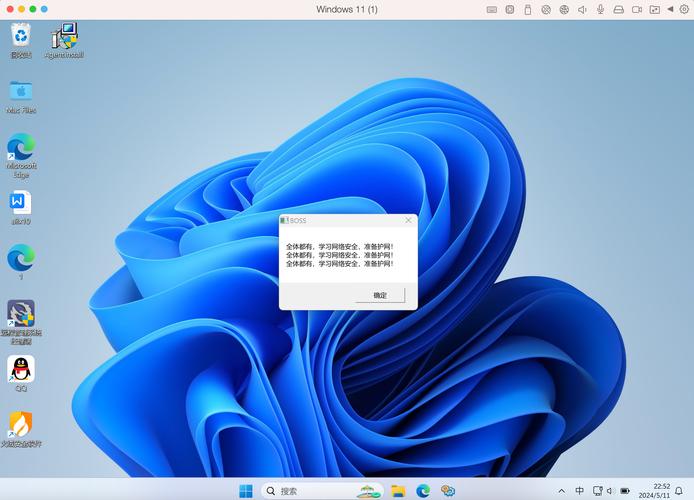Open the Windows Start menu
This screenshot has height=500, width=694.
[x=246, y=491]
